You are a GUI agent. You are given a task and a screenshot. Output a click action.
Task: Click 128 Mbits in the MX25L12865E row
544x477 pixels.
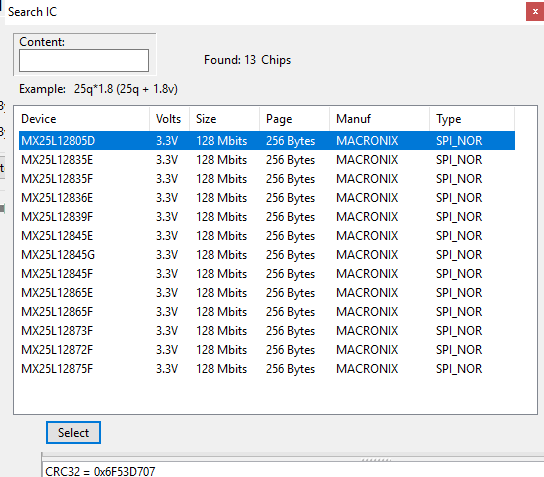221,293
